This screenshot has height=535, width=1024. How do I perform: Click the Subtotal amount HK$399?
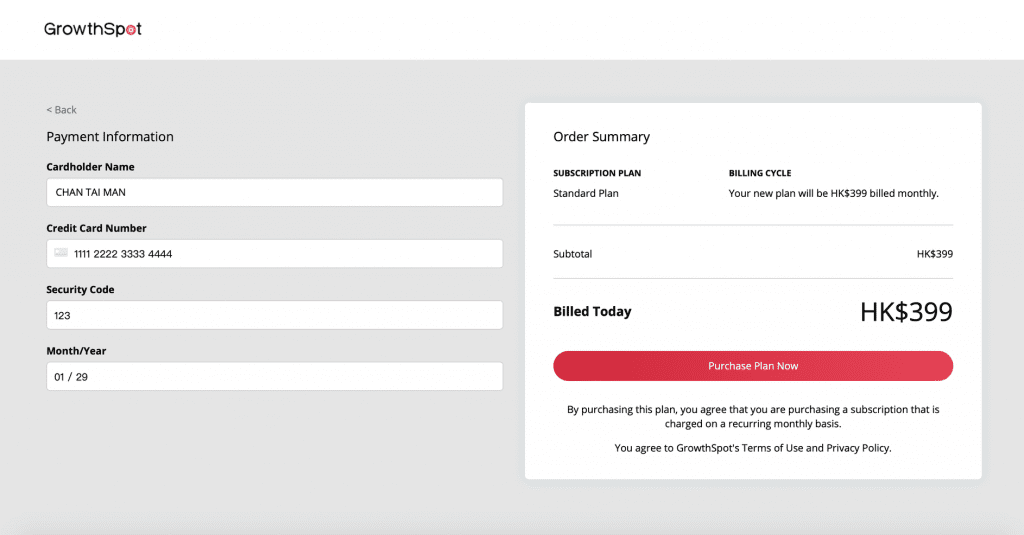coord(935,254)
